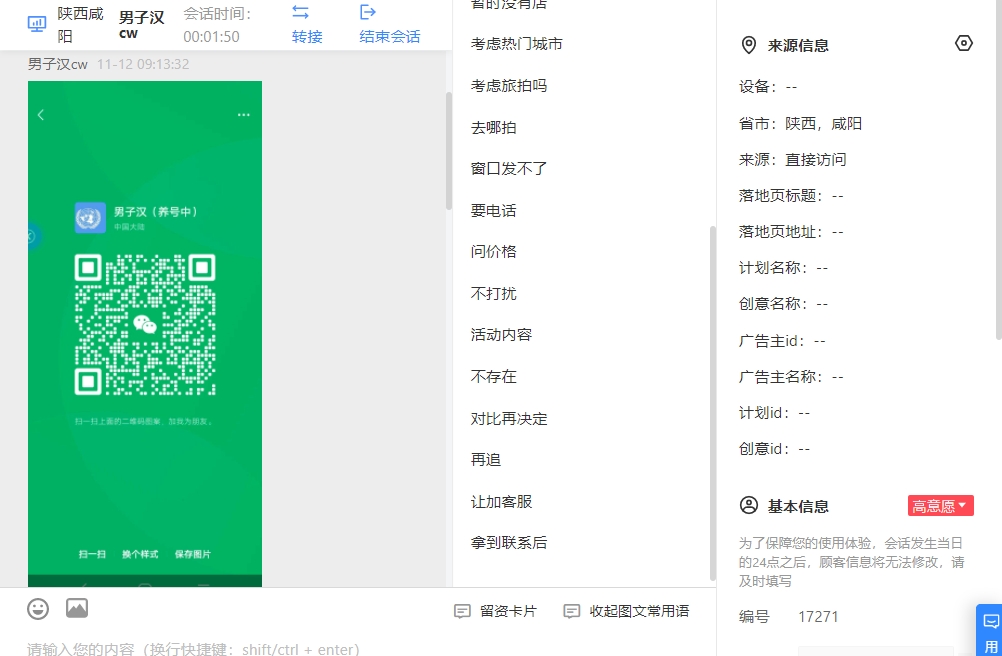Click the 收起图文常用语 message icon
This screenshot has height=656, width=1002.
571,611
